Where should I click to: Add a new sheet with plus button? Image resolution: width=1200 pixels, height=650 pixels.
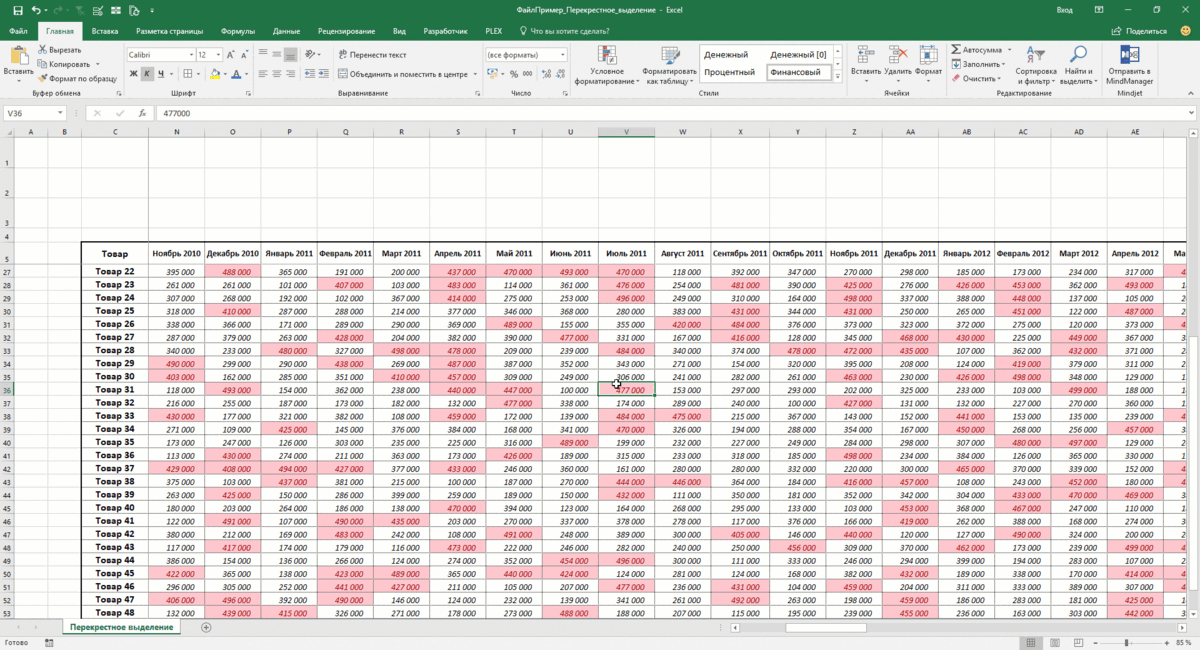click(206, 627)
